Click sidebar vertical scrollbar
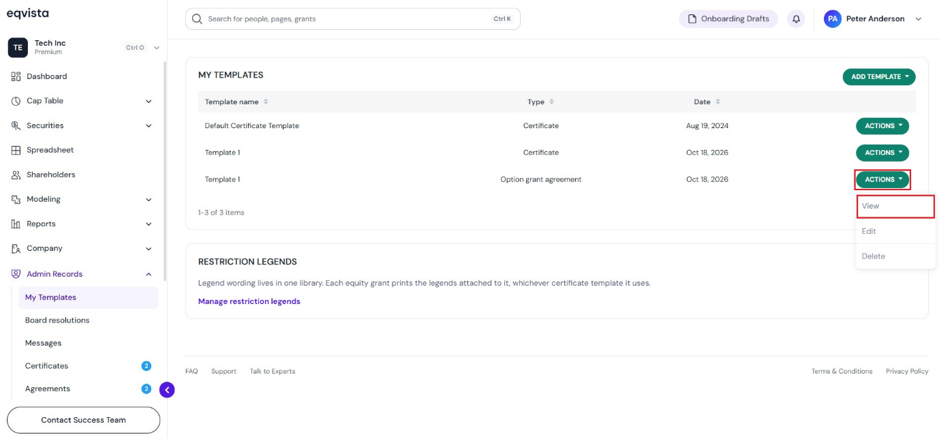Viewport: 939px width, 439px height. (165, 171)
